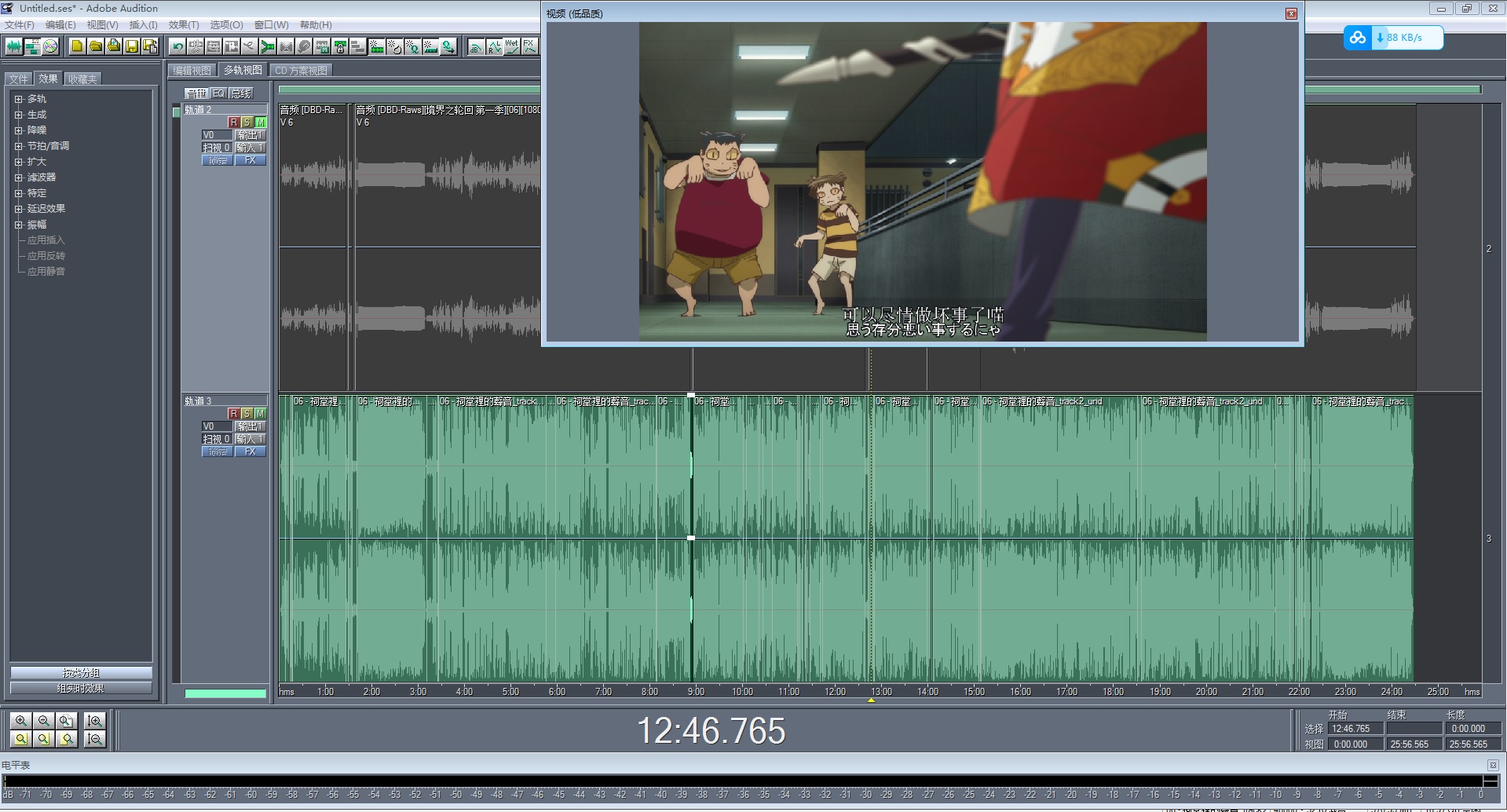Switch to the 编辑视图 tab
This screenshot has height=812, width=1507.
point(192,71)
